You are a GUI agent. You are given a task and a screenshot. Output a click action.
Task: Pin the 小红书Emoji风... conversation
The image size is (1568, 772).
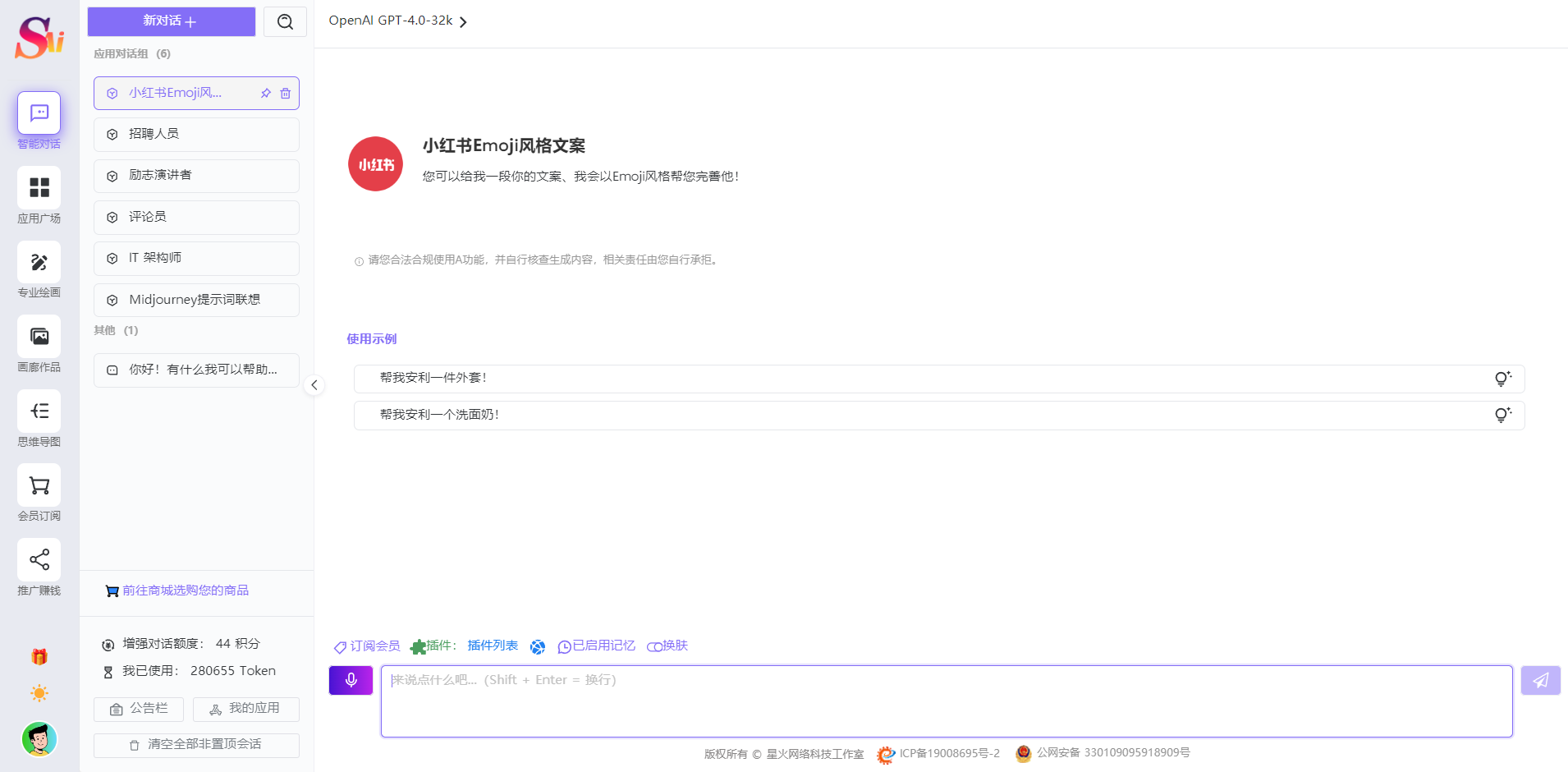click(266, 94)
